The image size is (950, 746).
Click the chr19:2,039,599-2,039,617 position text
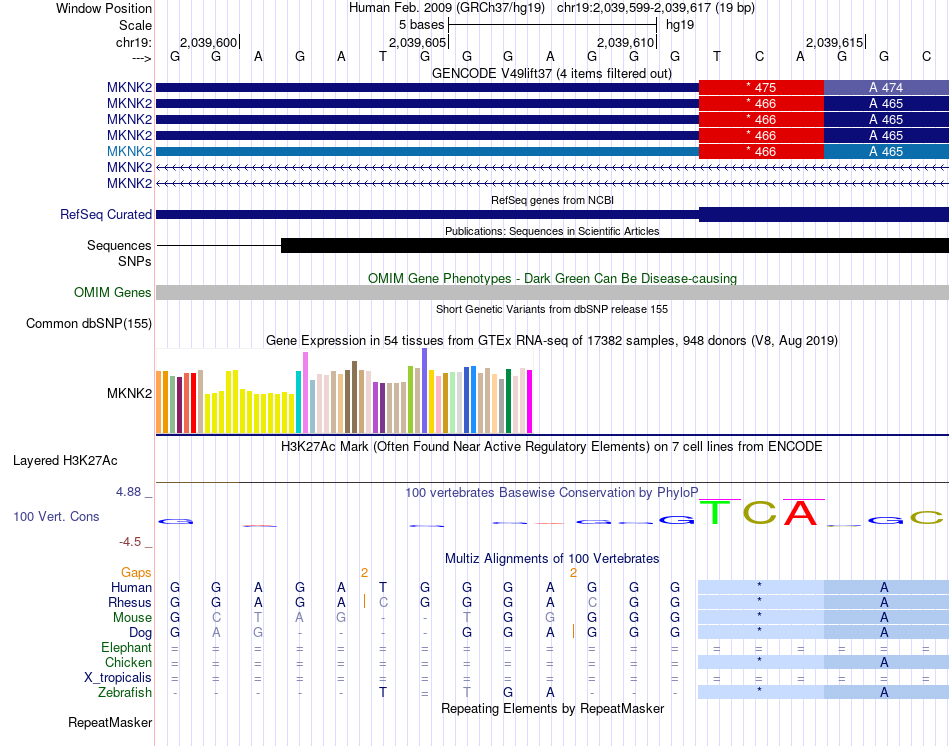[656, 8]
